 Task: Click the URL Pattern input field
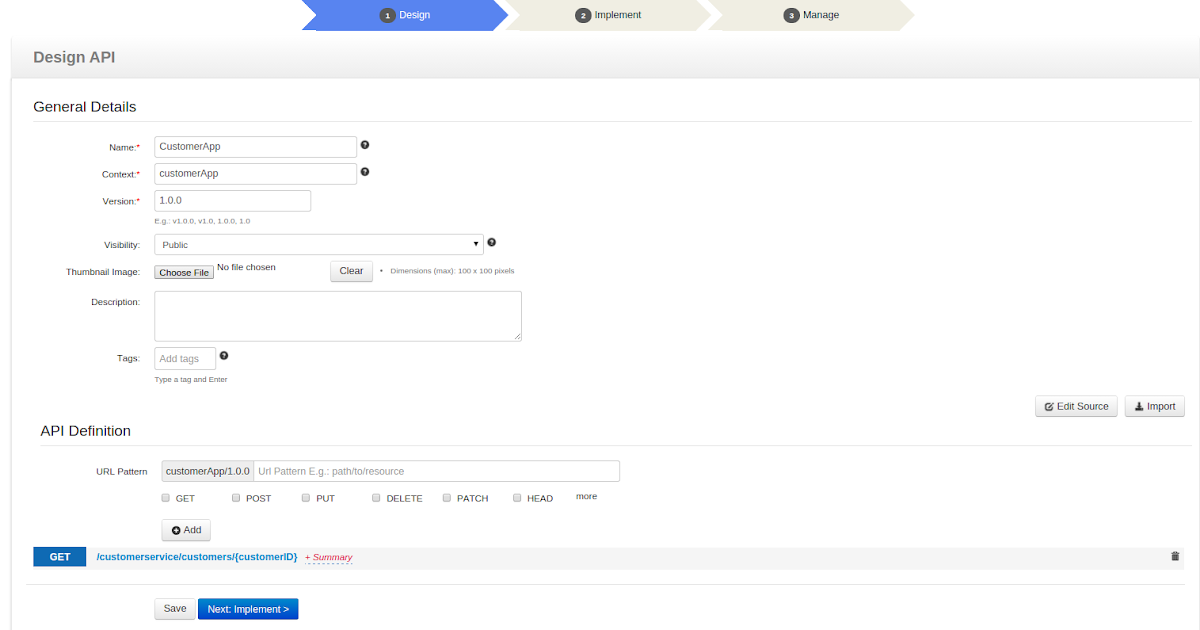click(x=437, y=470)
